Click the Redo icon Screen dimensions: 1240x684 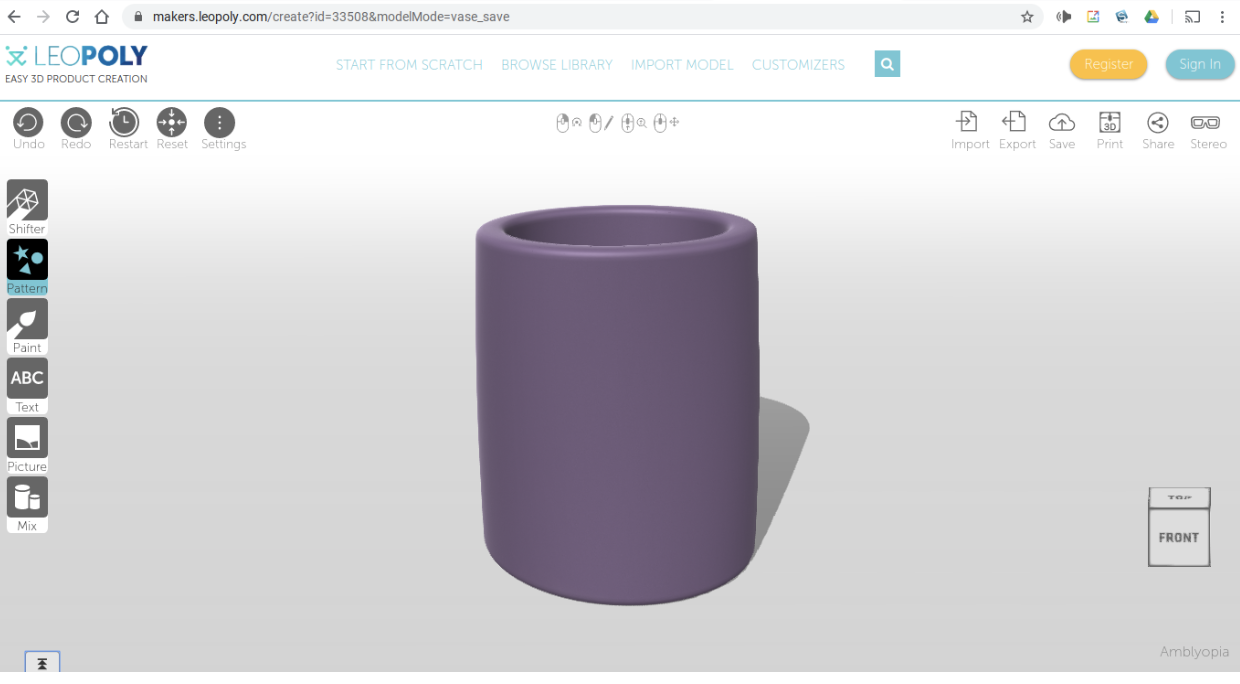pos(76,123)
